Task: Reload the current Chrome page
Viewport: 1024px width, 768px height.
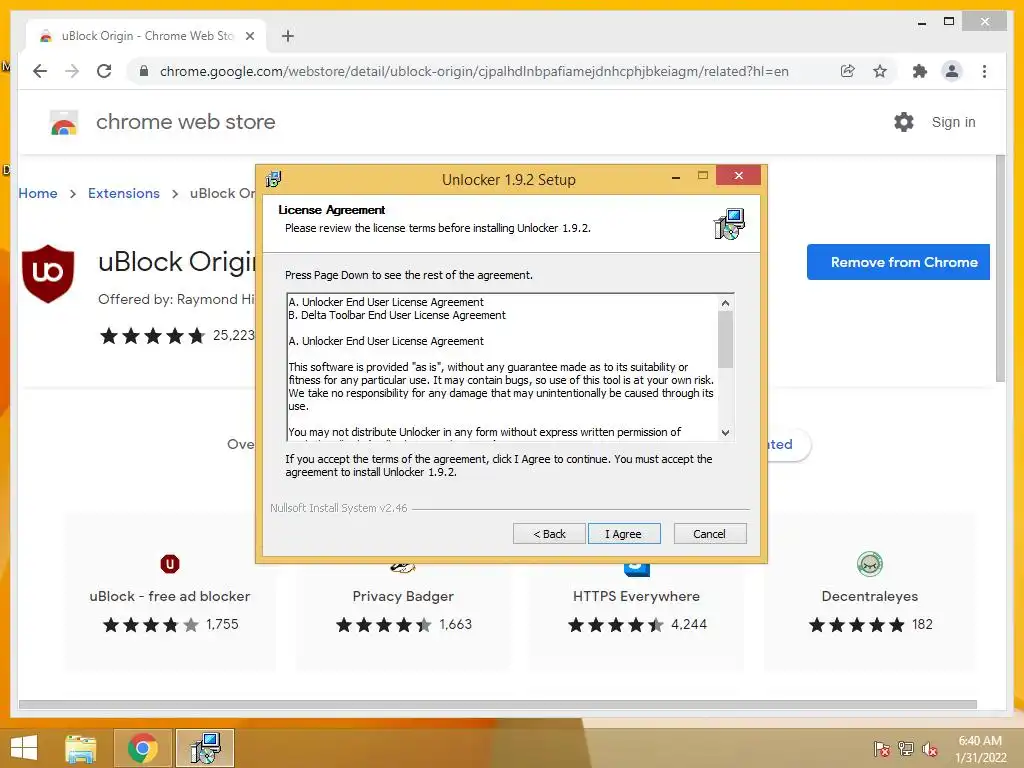Action: tap(104, 71)
